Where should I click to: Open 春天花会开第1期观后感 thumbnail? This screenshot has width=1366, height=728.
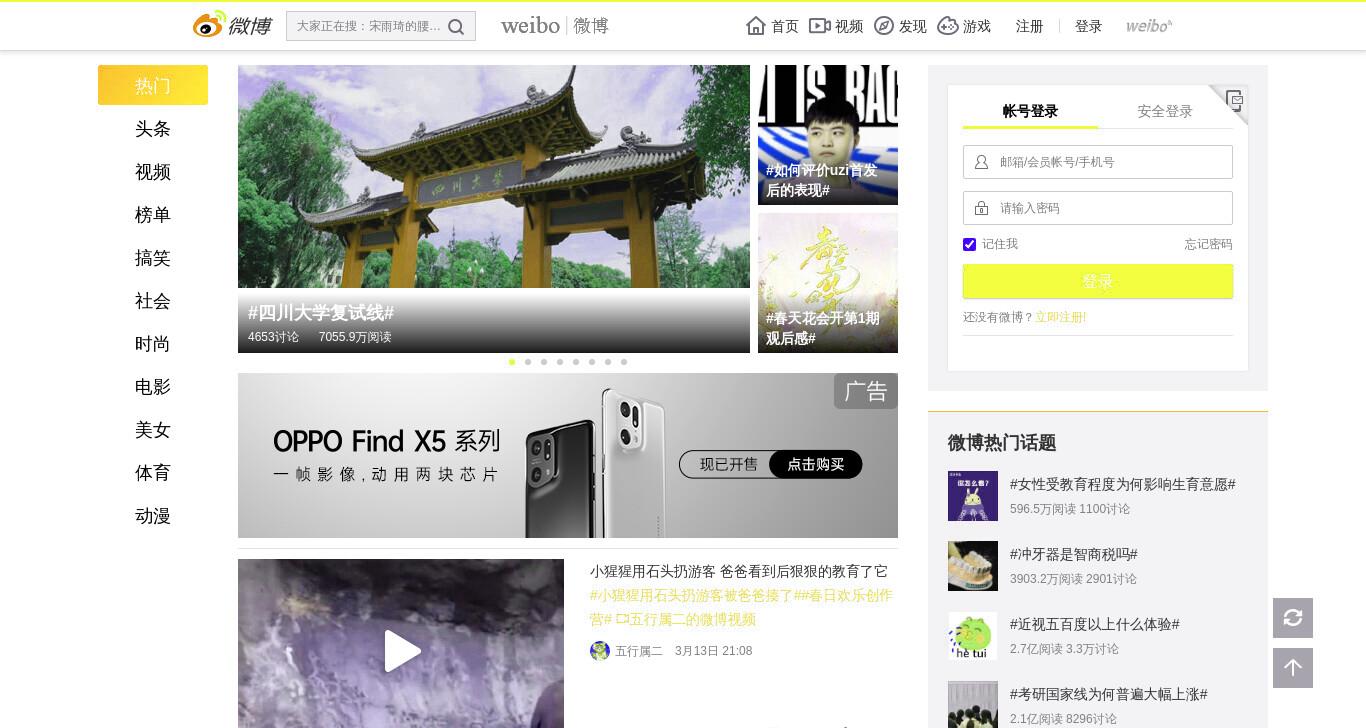tap(828, 283)
